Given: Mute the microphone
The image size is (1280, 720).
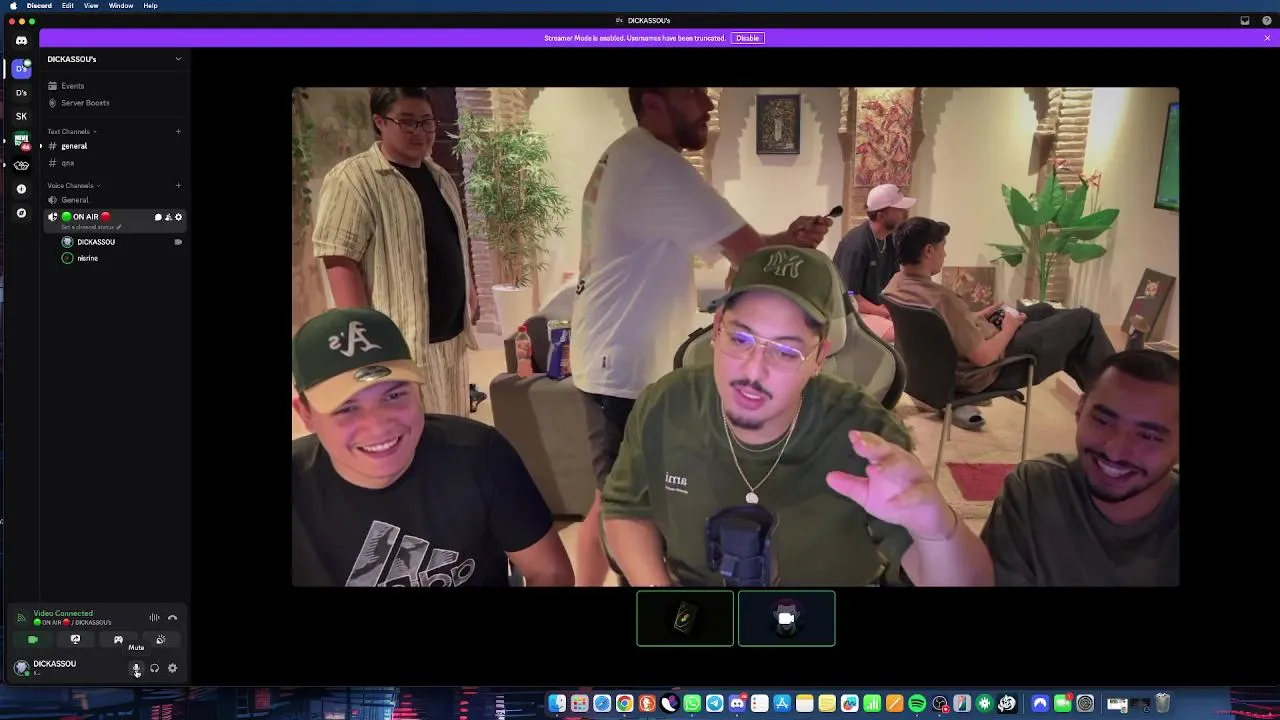Looking at the screenshot, I should 137,669.
